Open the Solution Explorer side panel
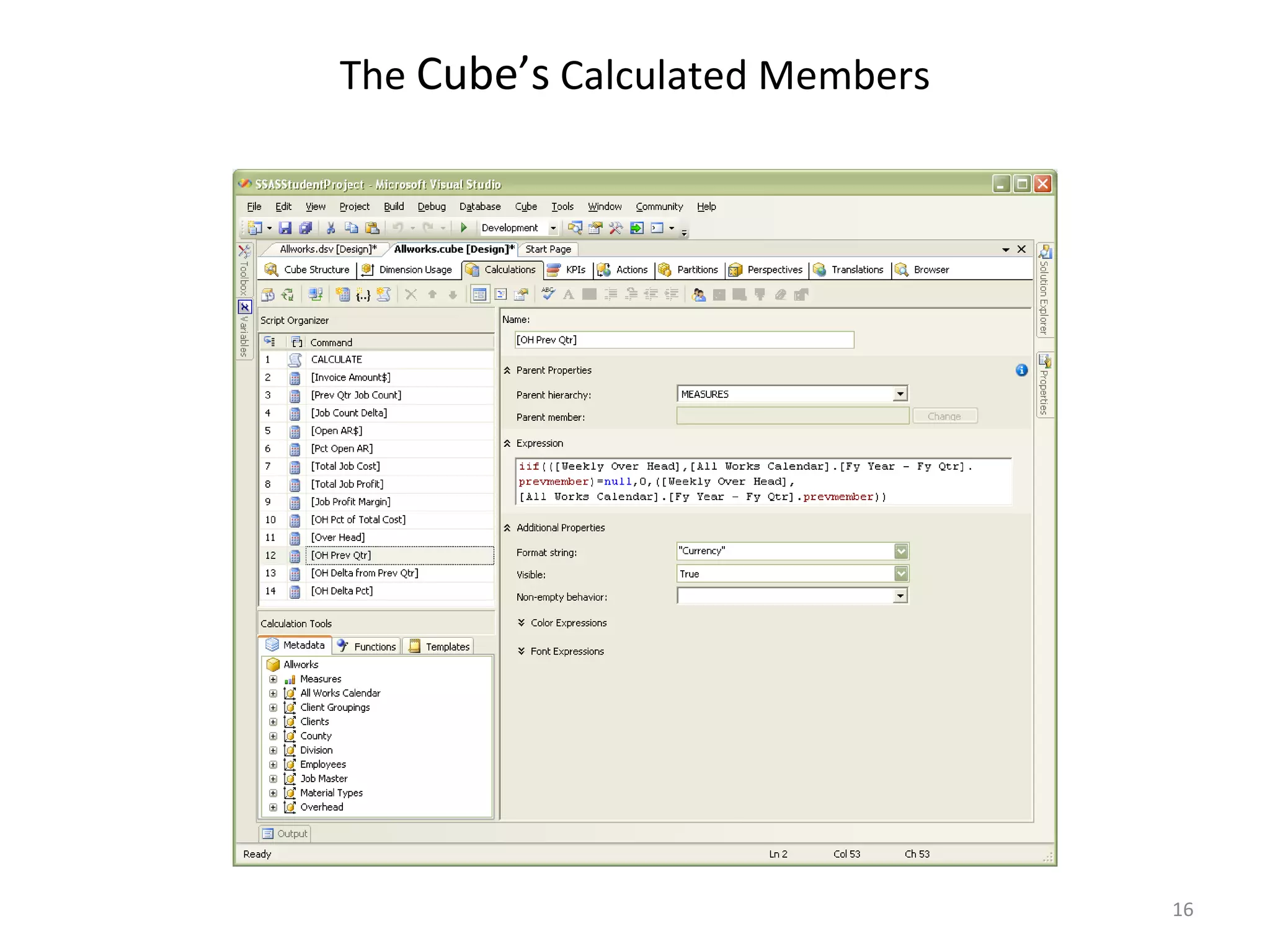 tap(1044, 290)
